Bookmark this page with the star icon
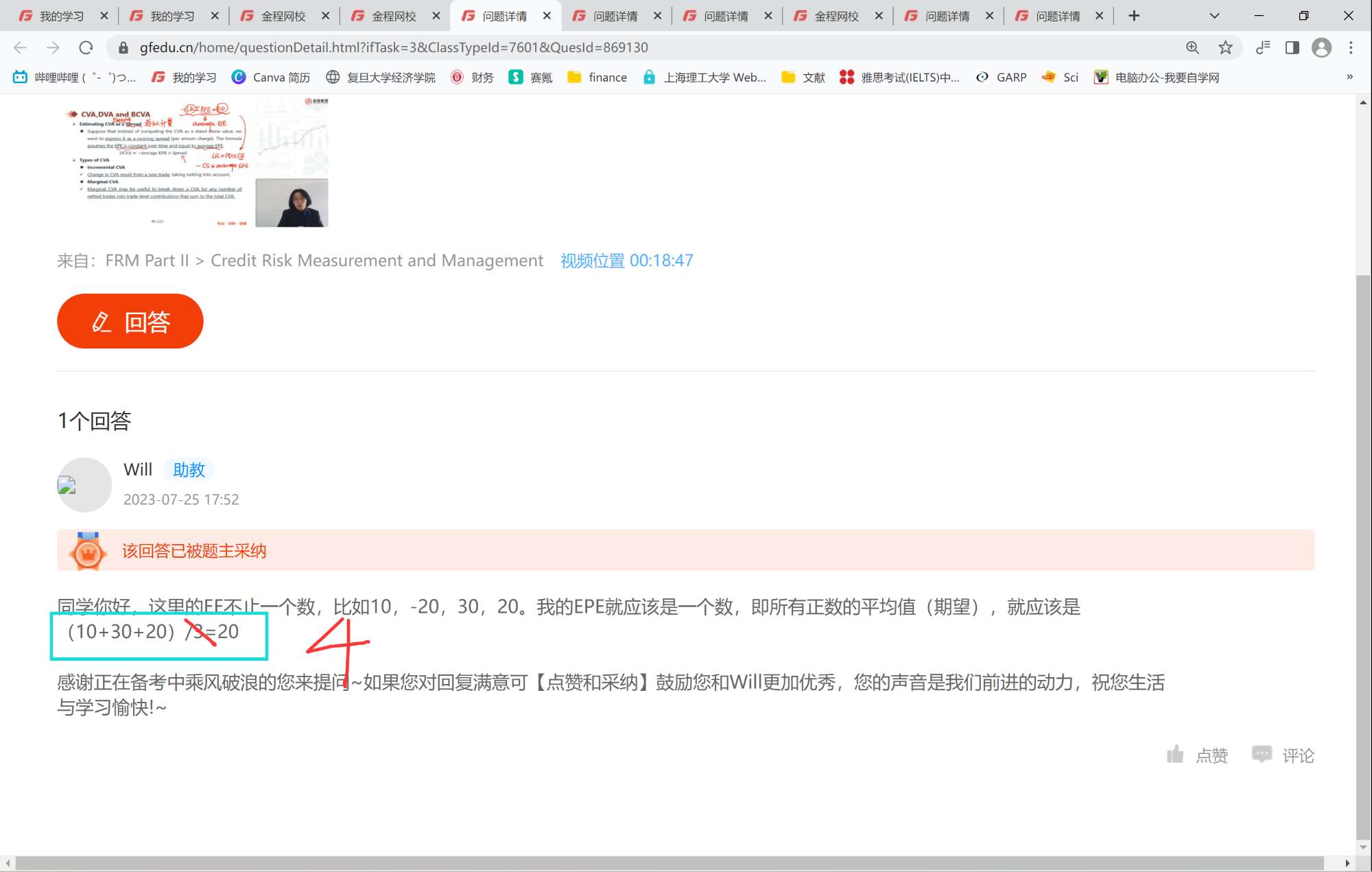The image size is (1372, 872). click(1225, 47)
